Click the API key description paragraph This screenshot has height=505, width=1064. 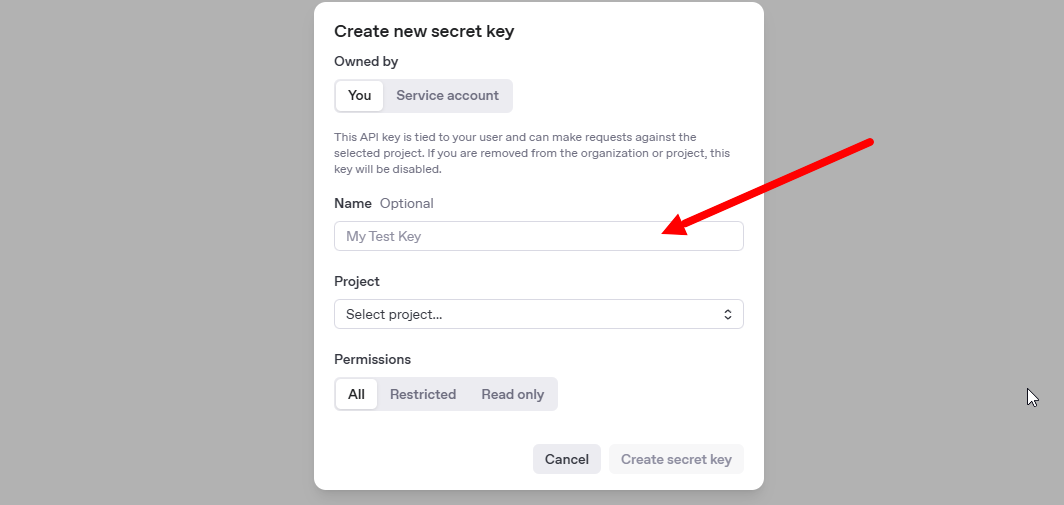point(531,153)
